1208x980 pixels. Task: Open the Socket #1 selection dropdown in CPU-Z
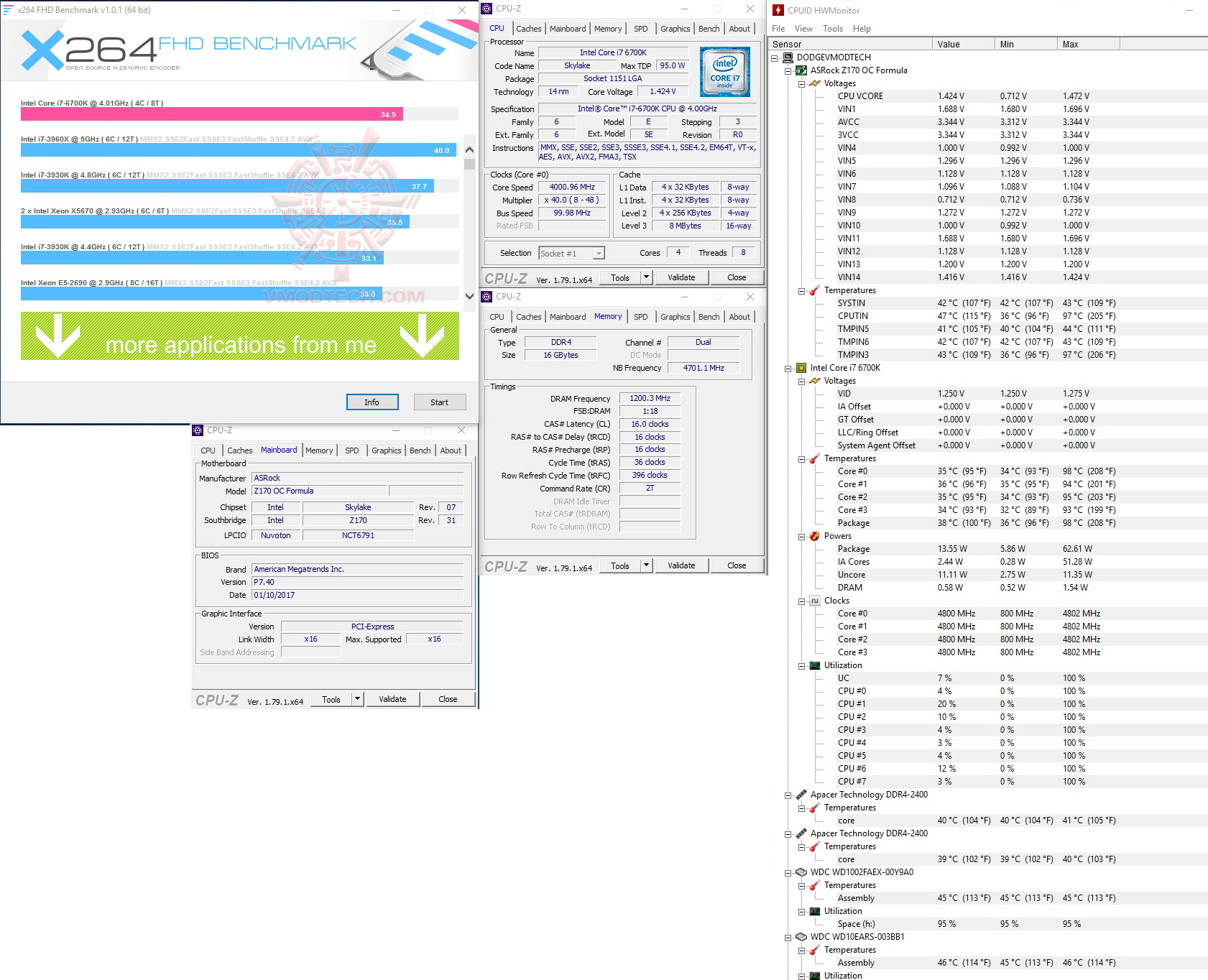pos(599,253)
